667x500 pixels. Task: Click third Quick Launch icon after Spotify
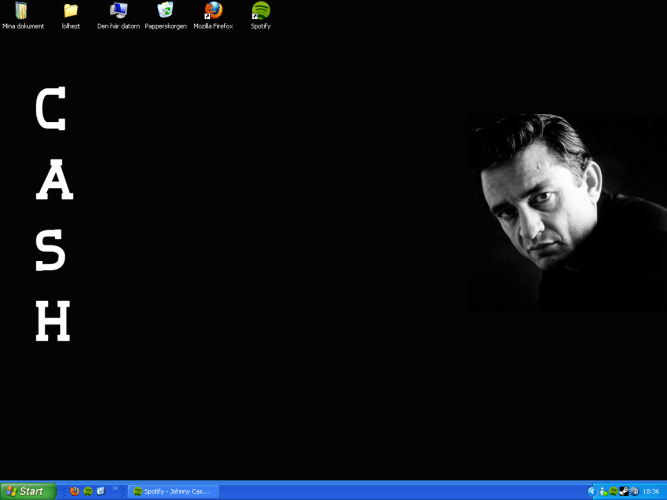click(x=100, y=491)
